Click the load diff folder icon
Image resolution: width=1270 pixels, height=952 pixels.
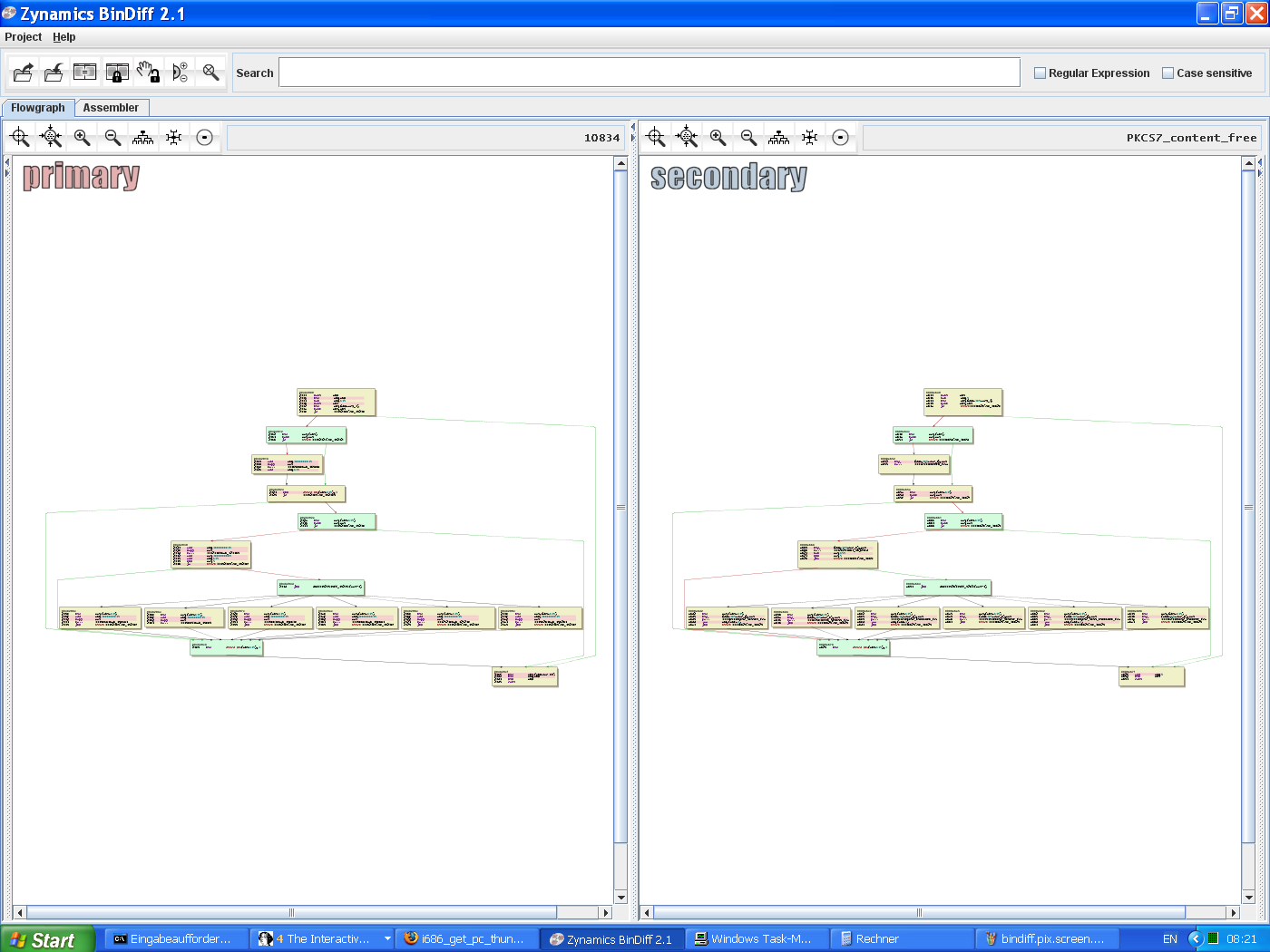tap(54, 73)
